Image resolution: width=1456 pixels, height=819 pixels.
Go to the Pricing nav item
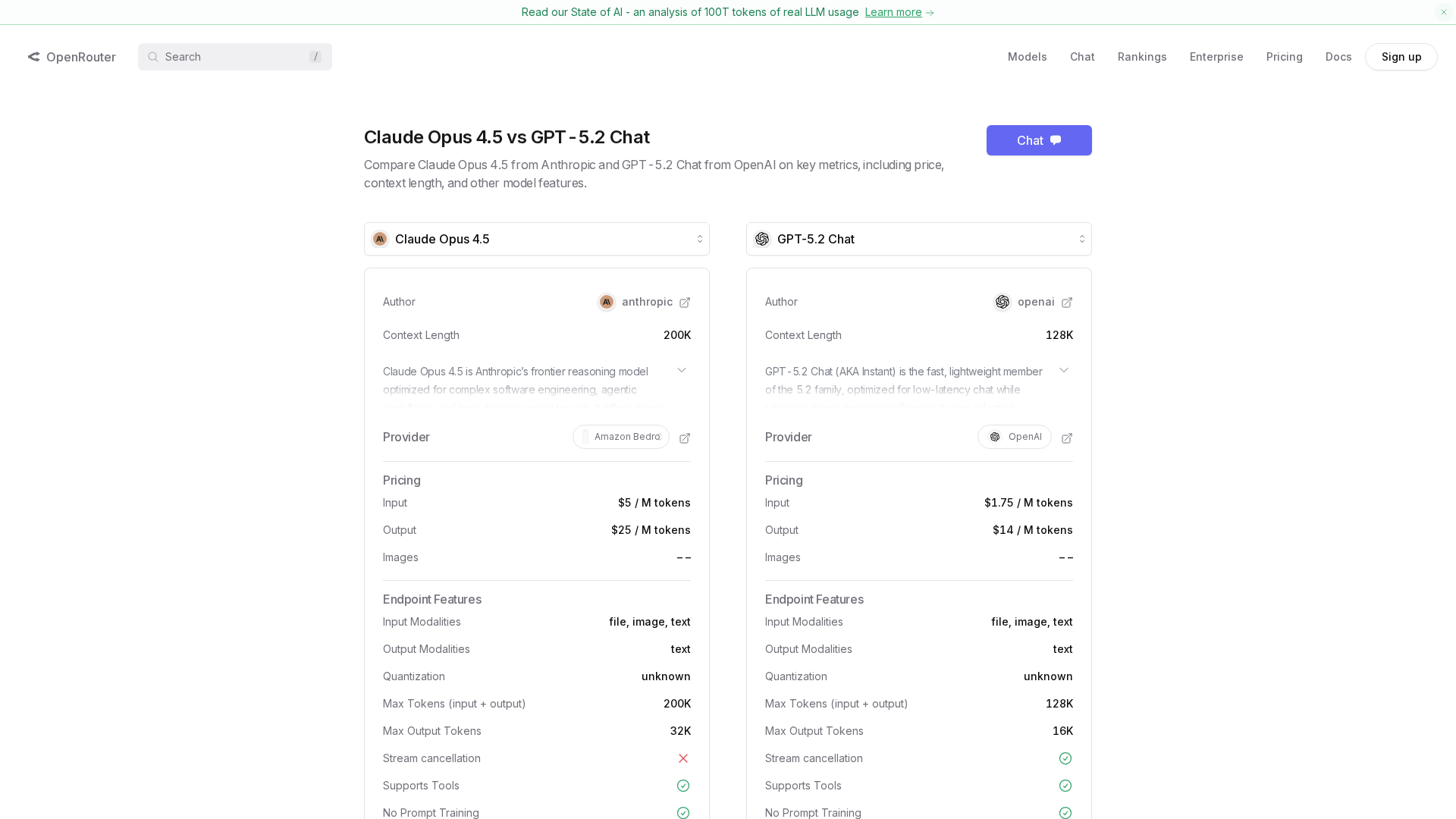coord(1284,57)
